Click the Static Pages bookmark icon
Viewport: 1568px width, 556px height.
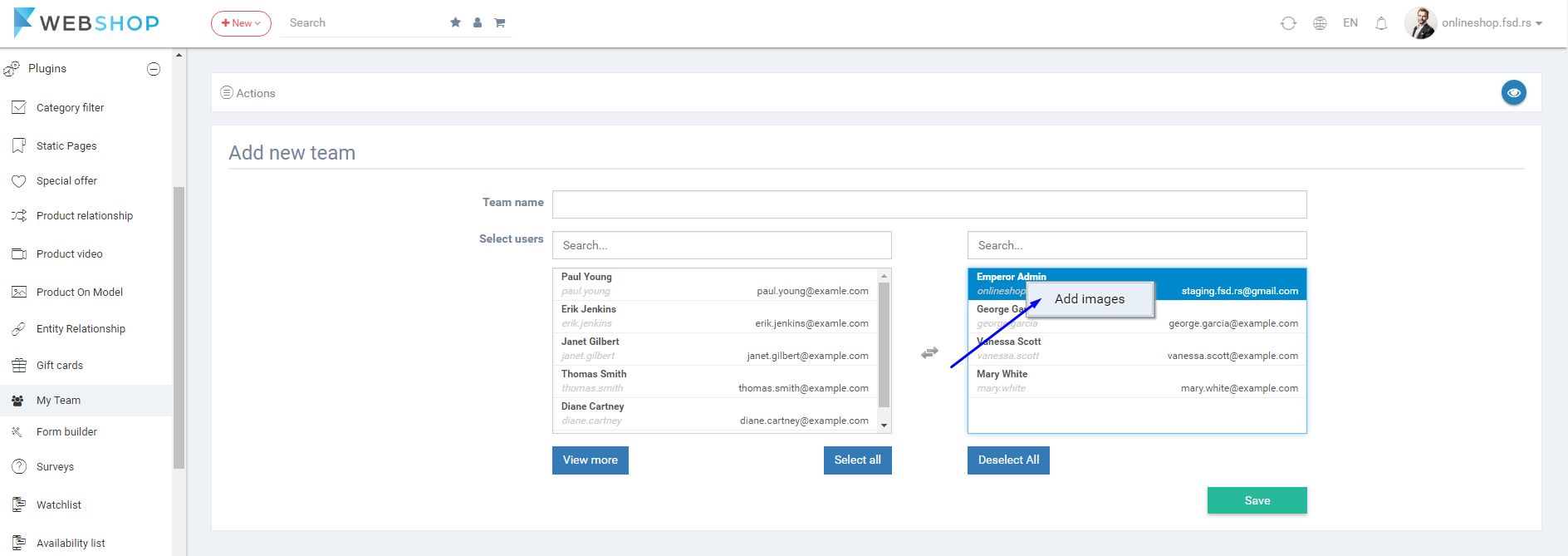[19, 145]
